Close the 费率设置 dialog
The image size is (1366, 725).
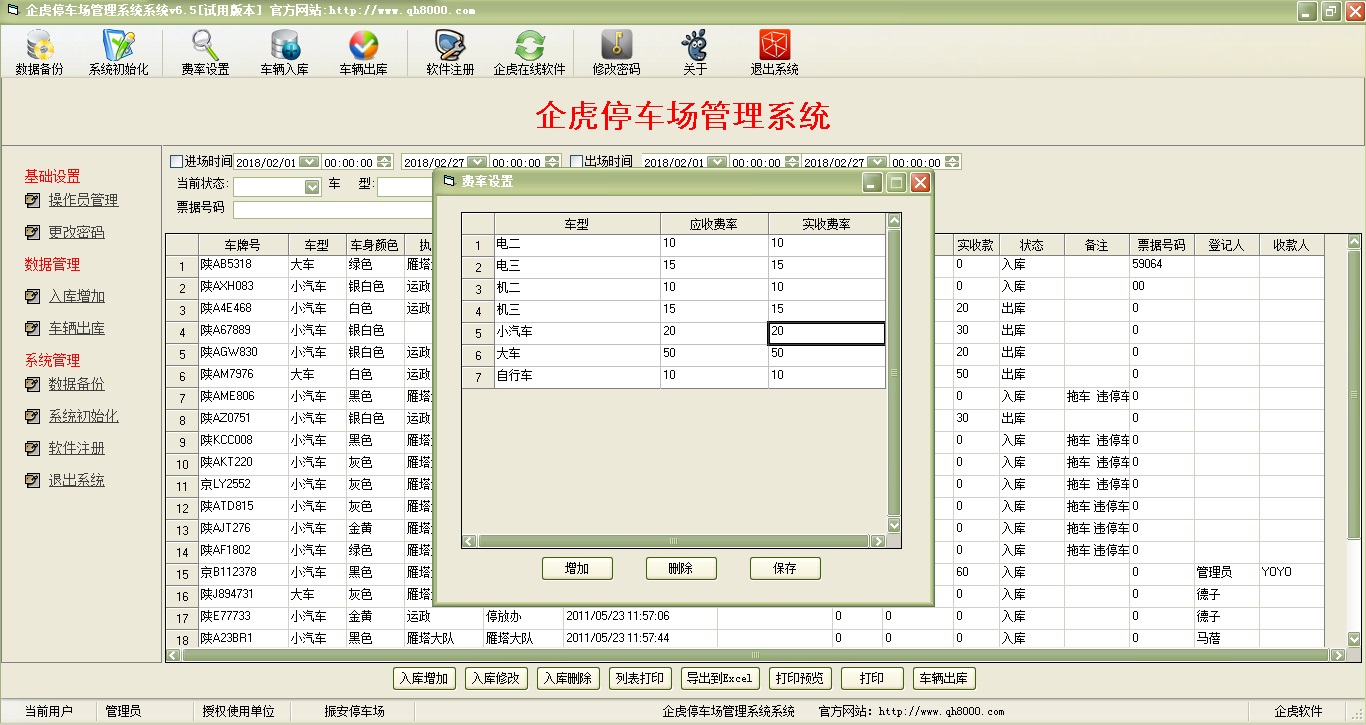(920, 182)
